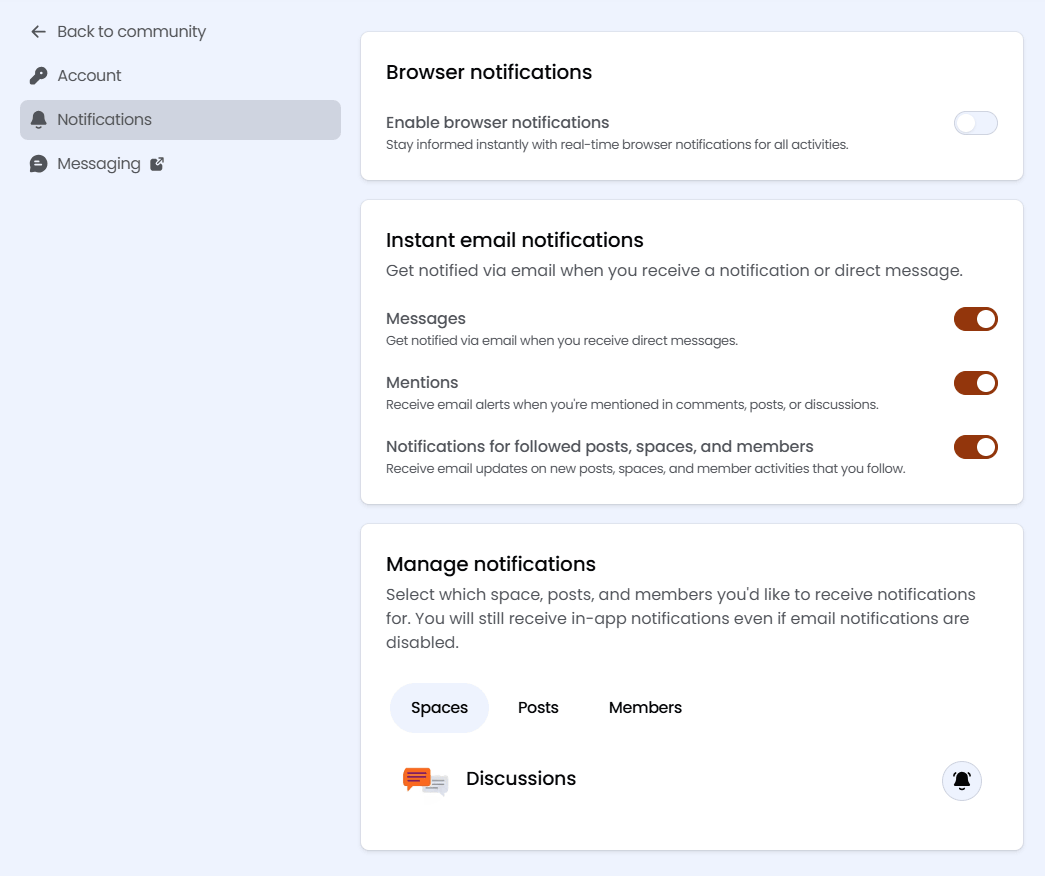Screen dimensions: 1045x876
Task: Turn off Messages email toggle
Action: pos(976,319)
